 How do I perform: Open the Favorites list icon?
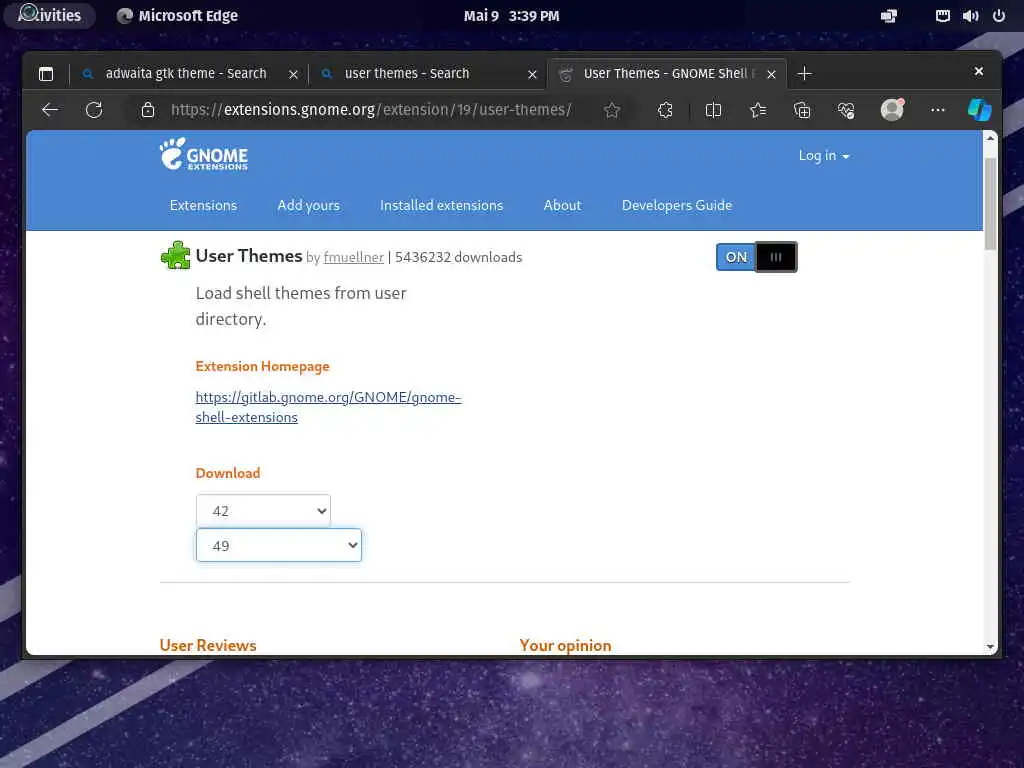(758, 110)
